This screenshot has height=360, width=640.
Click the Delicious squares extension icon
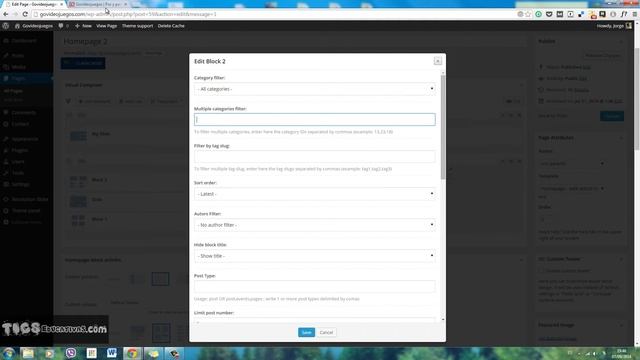pos(581,14)
